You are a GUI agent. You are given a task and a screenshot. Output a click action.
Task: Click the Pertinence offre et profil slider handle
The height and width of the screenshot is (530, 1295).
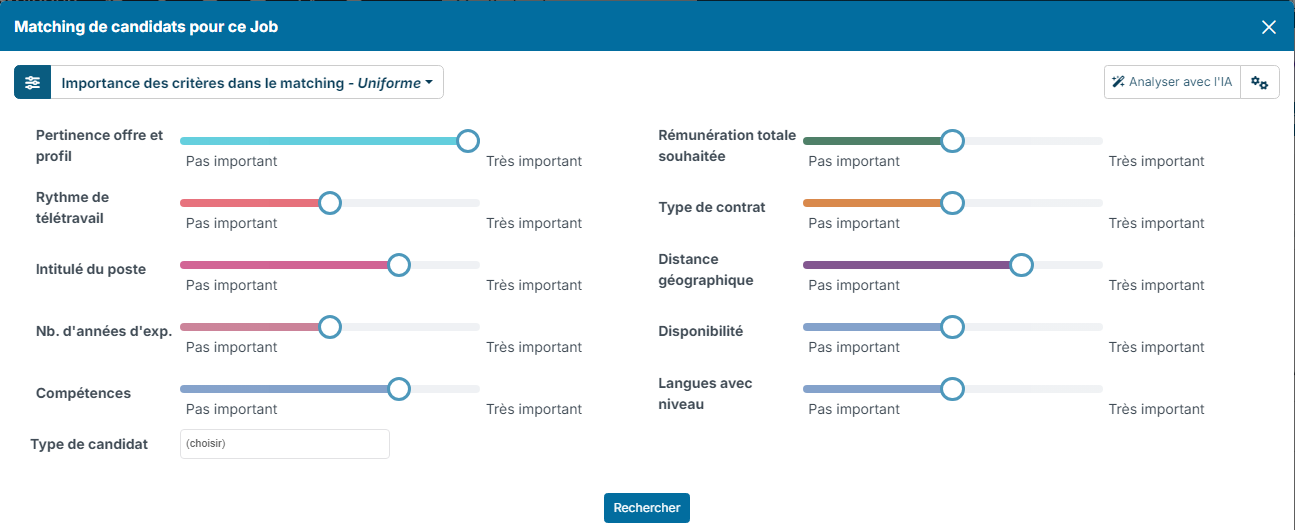pyautogui.click(x=468, y=141)
